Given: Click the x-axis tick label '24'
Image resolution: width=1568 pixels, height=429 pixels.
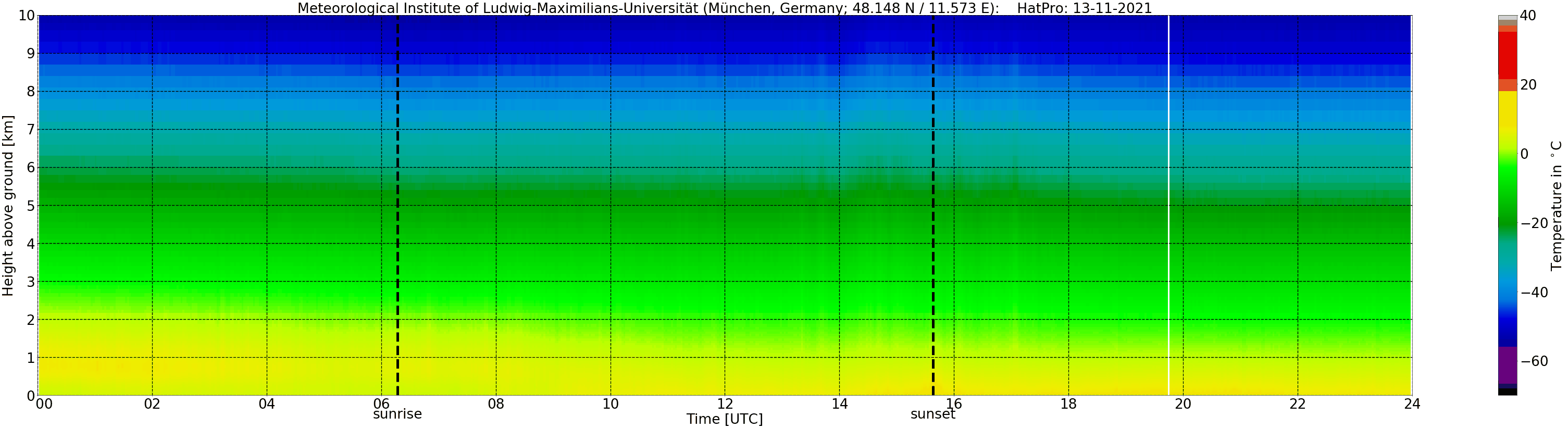Looking at the screenshot, I should pyautogui.click(x=1412, y=404).
